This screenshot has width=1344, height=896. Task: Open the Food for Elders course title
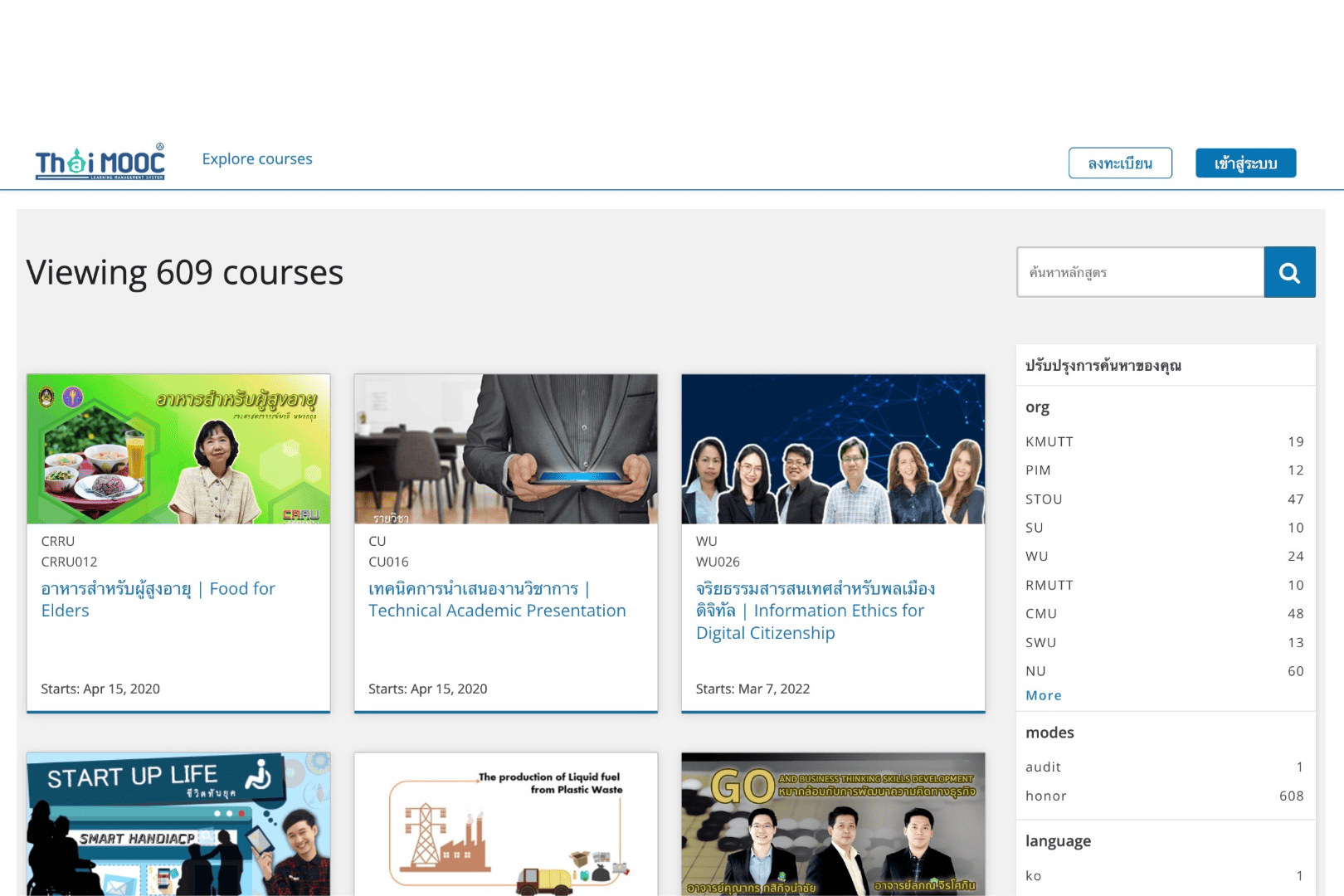pyautogui.click(x=158, y=599)
